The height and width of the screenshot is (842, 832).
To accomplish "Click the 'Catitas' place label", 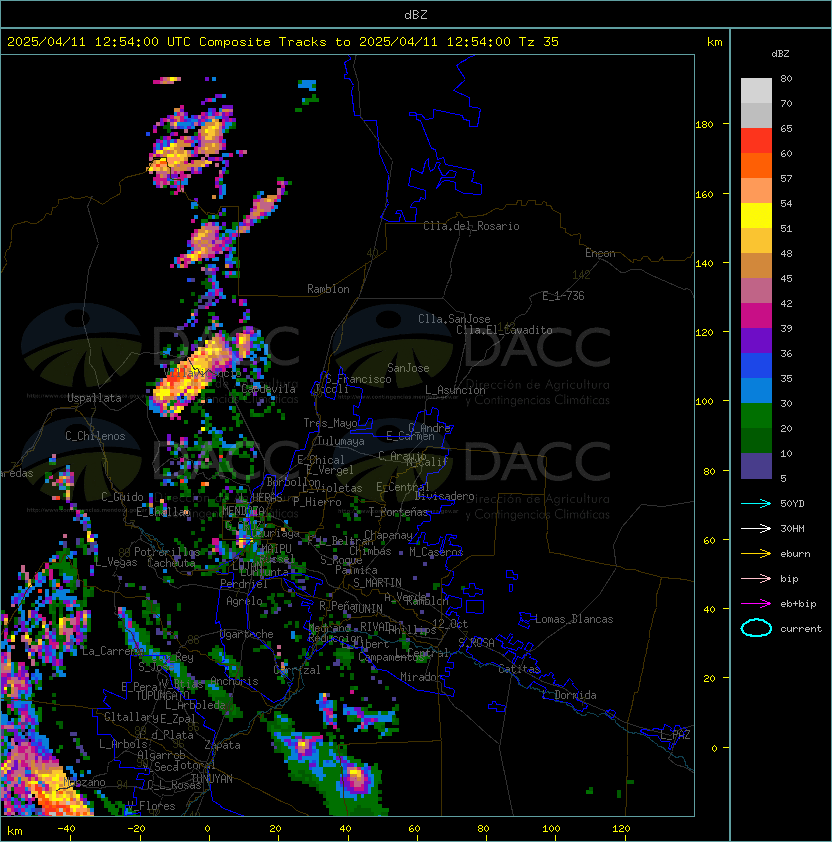I will pos(519,669).
